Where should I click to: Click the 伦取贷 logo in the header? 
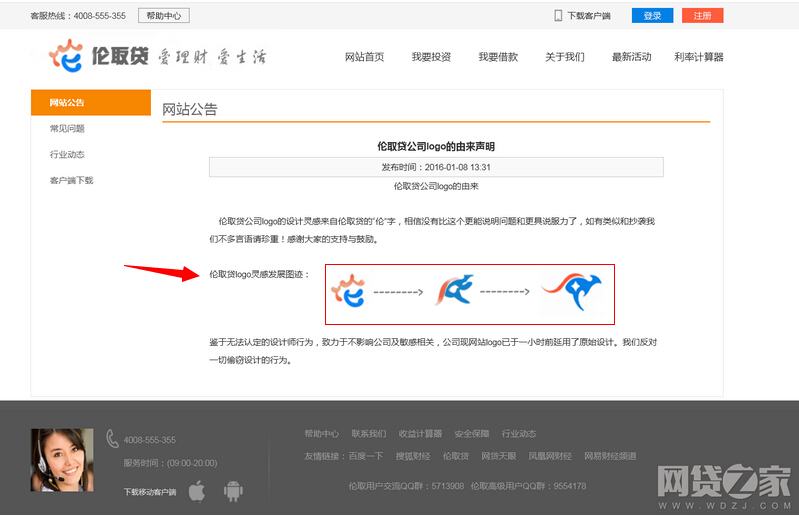pos(98,56)
